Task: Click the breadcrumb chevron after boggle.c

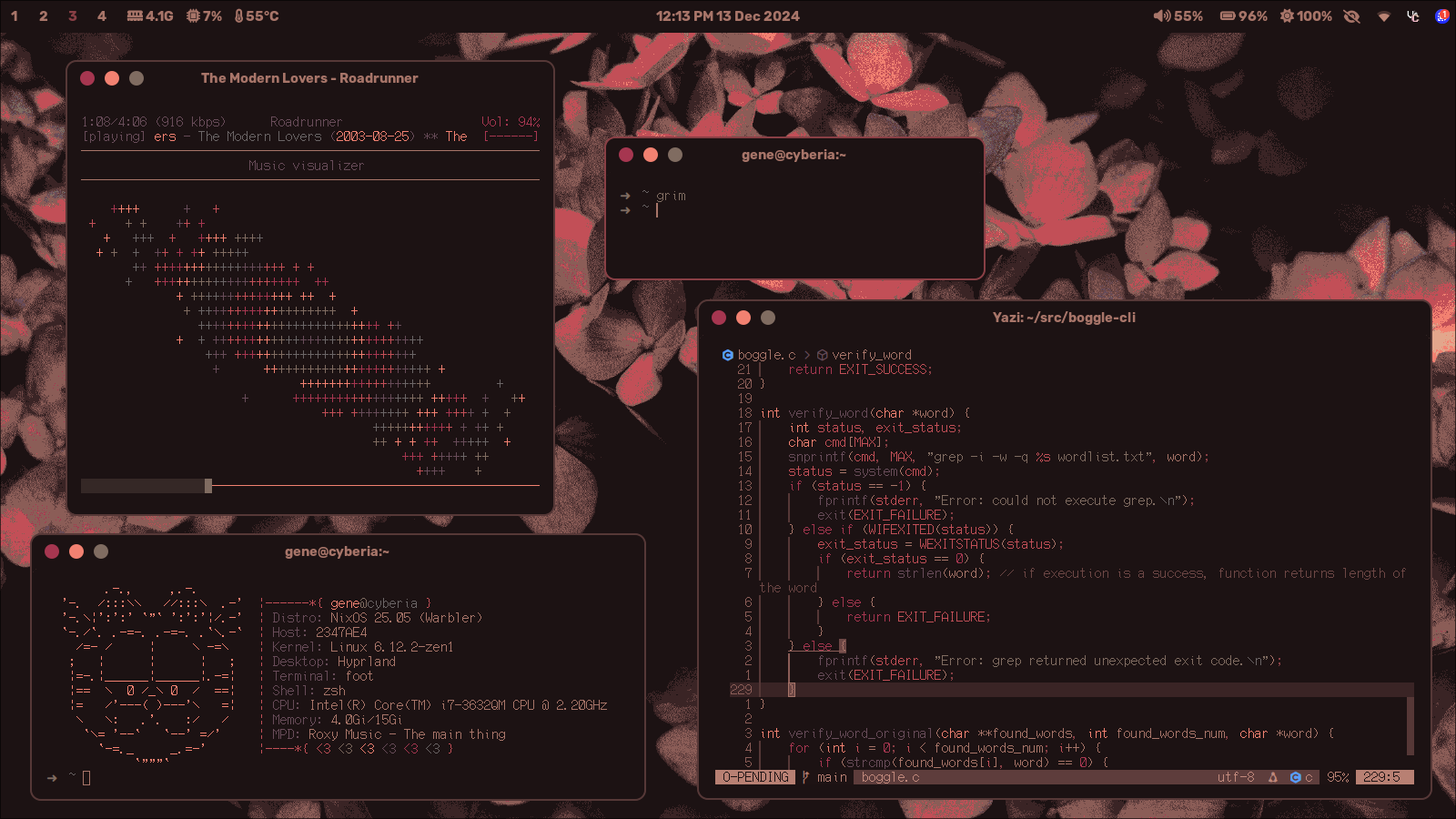Action: [x=806, y=355]
